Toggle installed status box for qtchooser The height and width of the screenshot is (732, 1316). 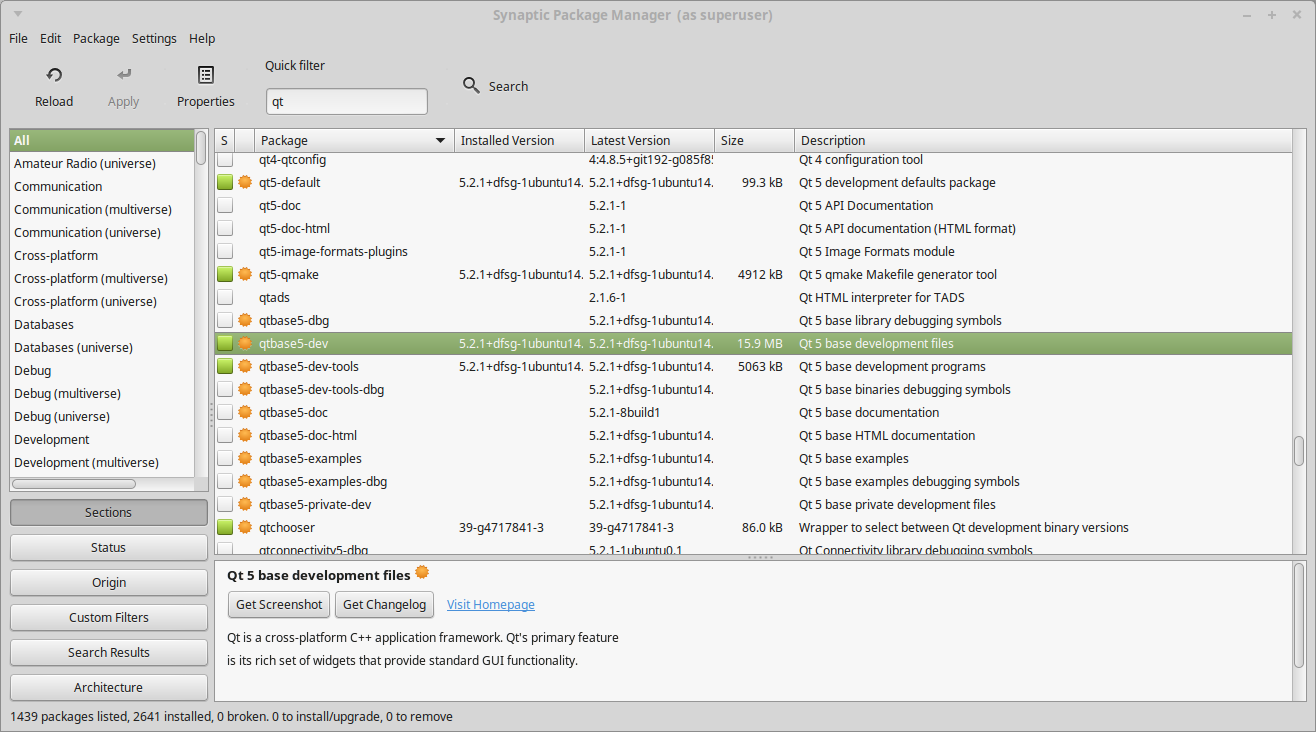(x=225, y=528)
